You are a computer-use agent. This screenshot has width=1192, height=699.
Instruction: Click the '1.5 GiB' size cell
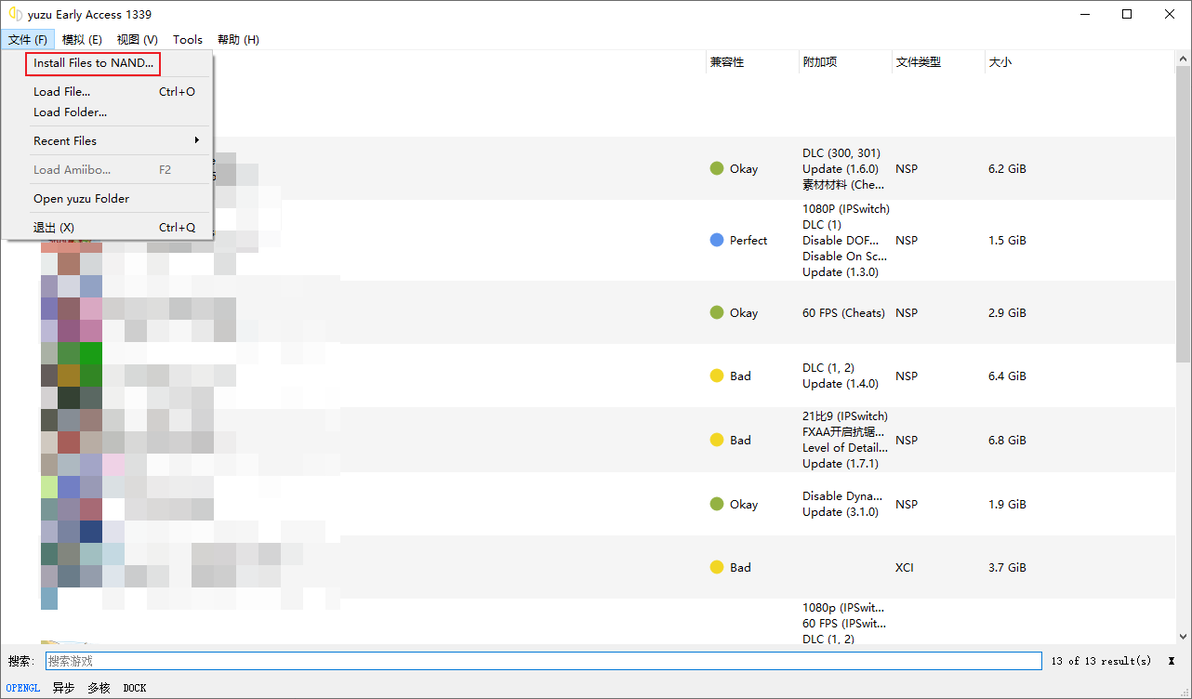coord(1007,240)
